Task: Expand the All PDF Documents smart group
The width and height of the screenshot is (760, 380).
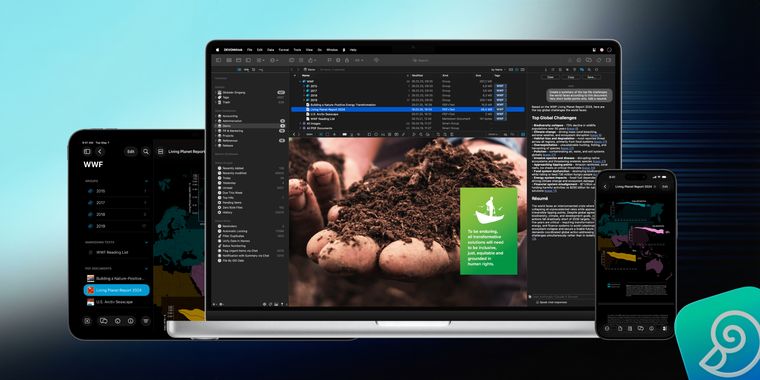Action: (300, 128)
